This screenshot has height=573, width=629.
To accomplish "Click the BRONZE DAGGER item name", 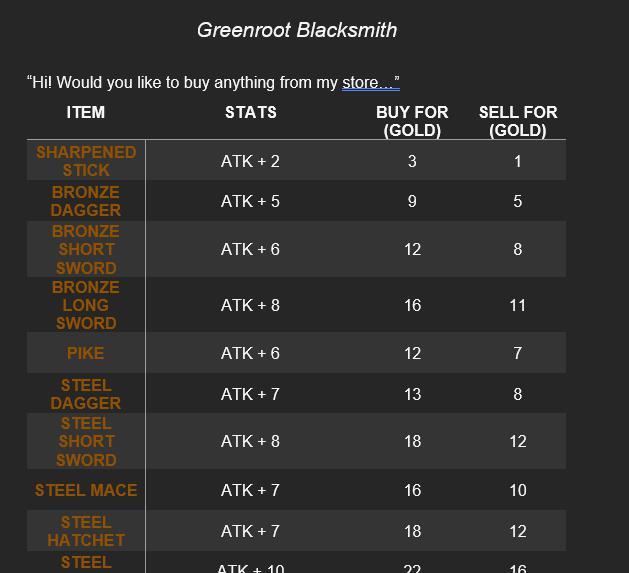I will pos(86,201).
